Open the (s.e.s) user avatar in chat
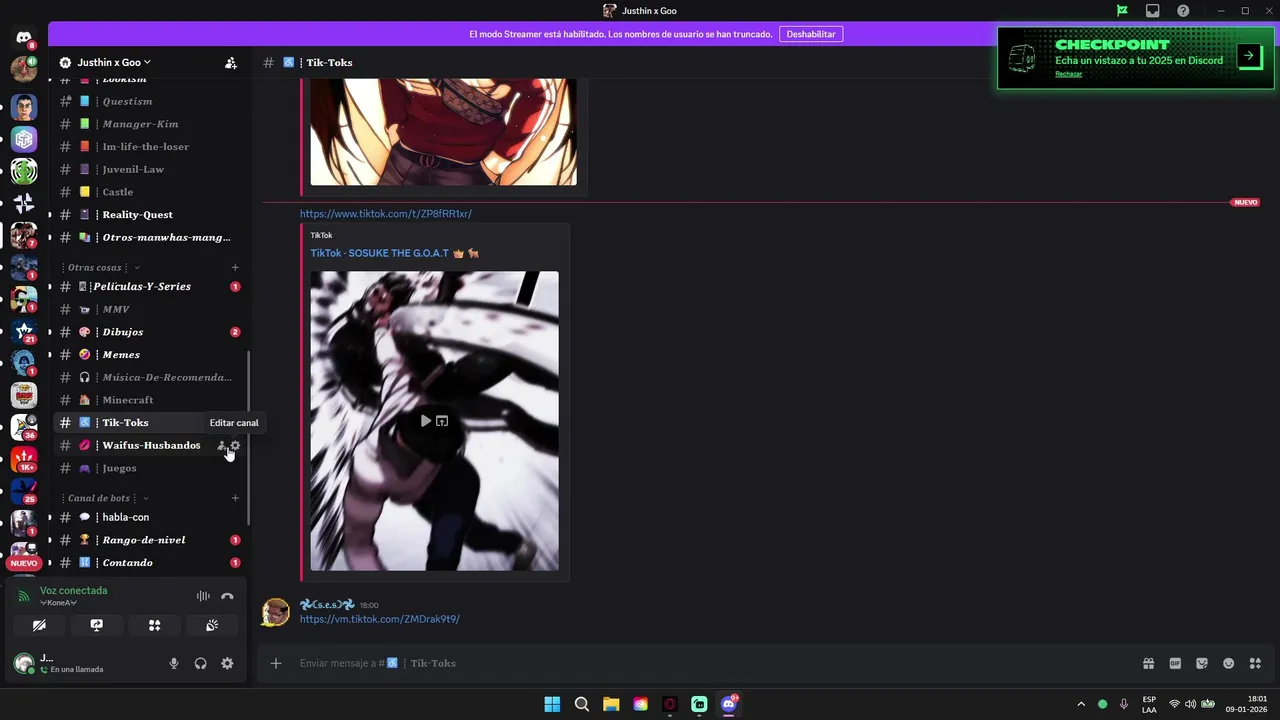 click(276, 612)
